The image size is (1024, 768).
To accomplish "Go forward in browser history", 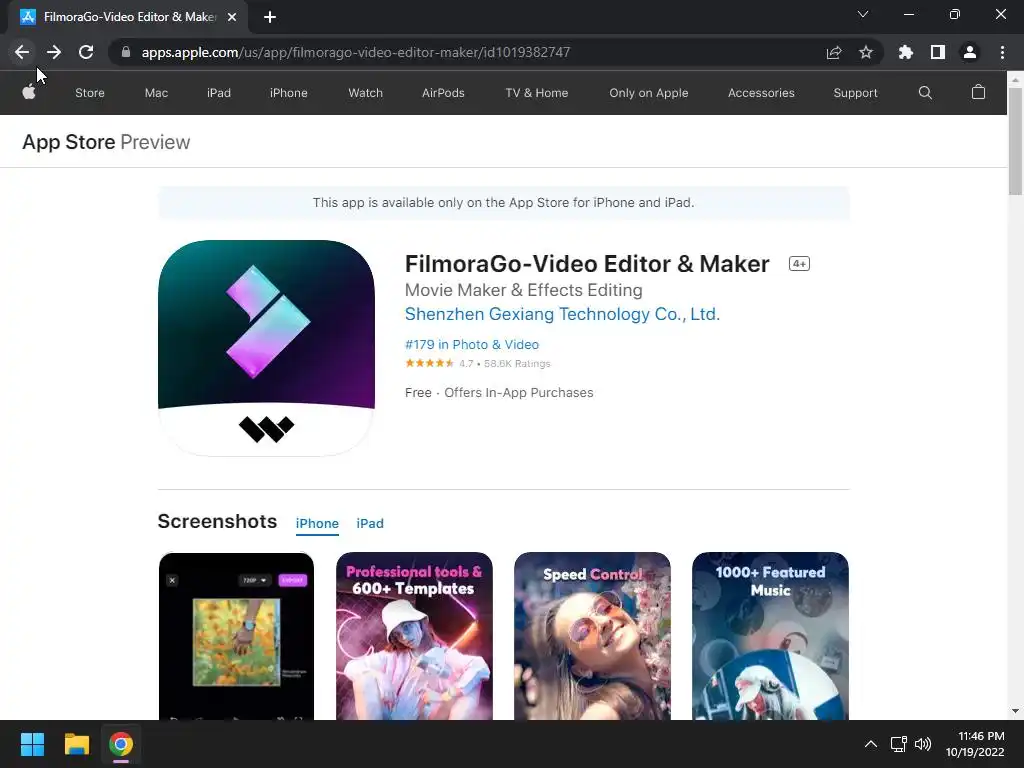I will pyautogui.click(x=54, y=52).
